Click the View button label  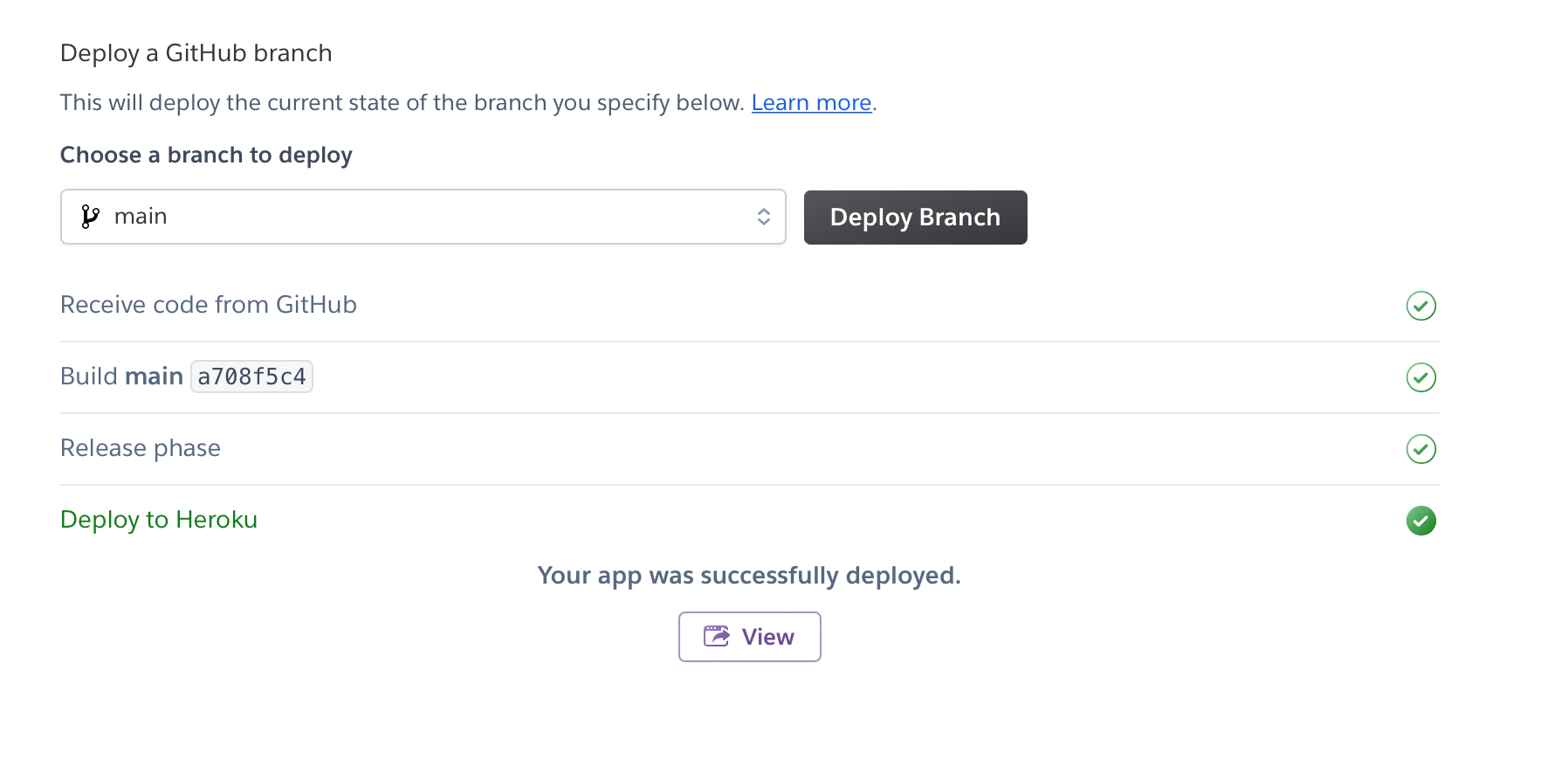(767, 637)
